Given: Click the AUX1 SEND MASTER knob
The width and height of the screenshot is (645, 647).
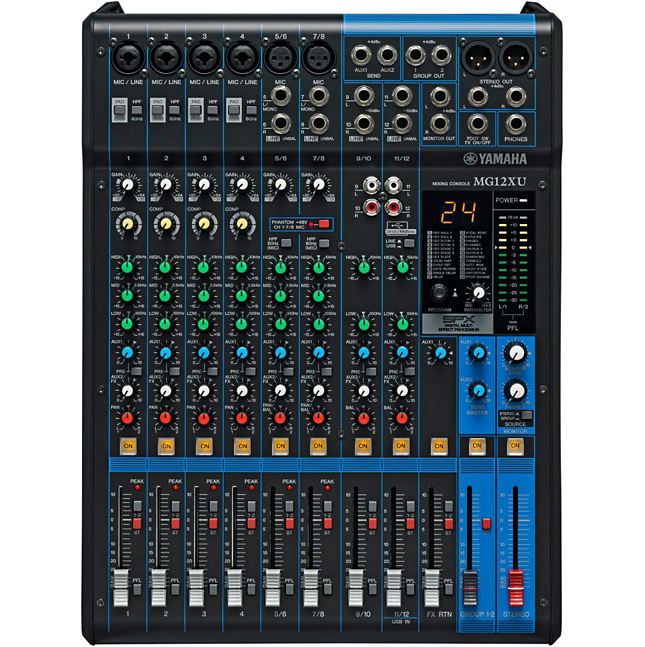Looking at the screenshot, I should (478, 353).
